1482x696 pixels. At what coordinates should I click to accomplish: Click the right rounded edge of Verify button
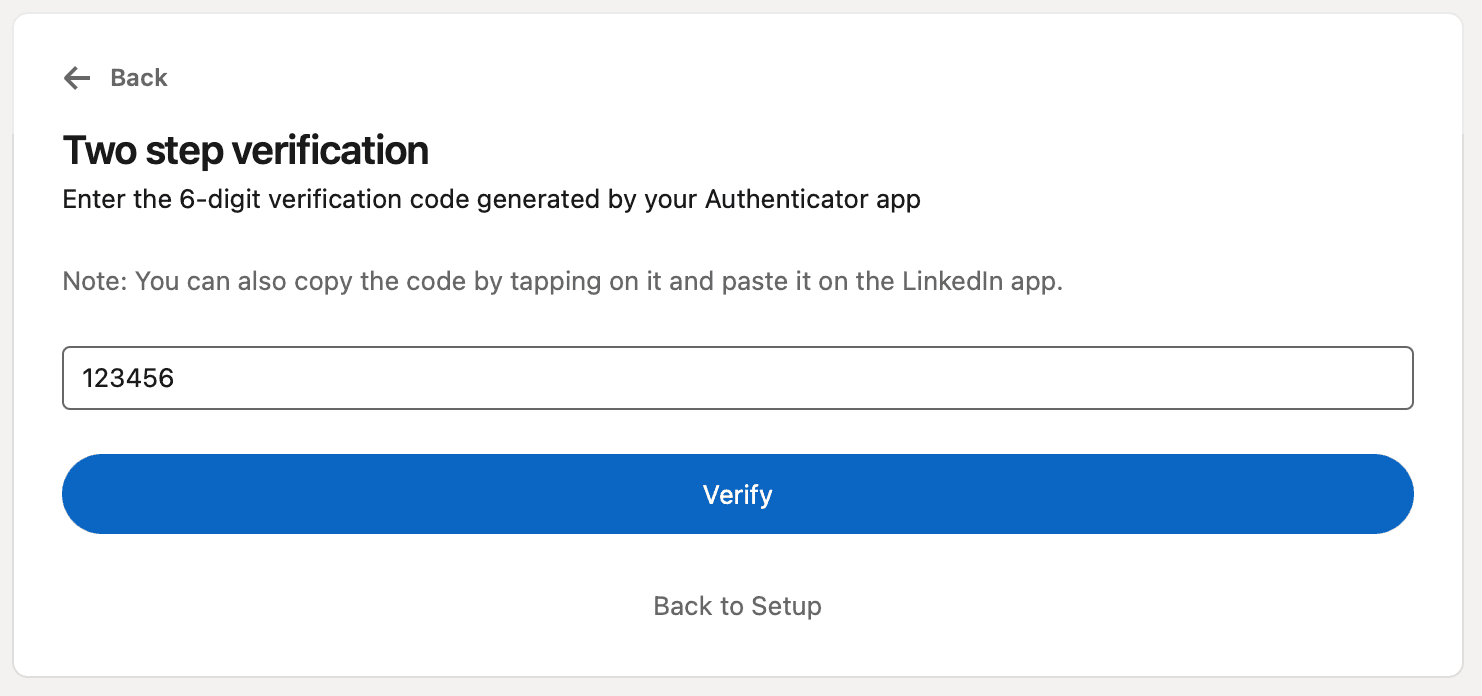pos(1391,494)
